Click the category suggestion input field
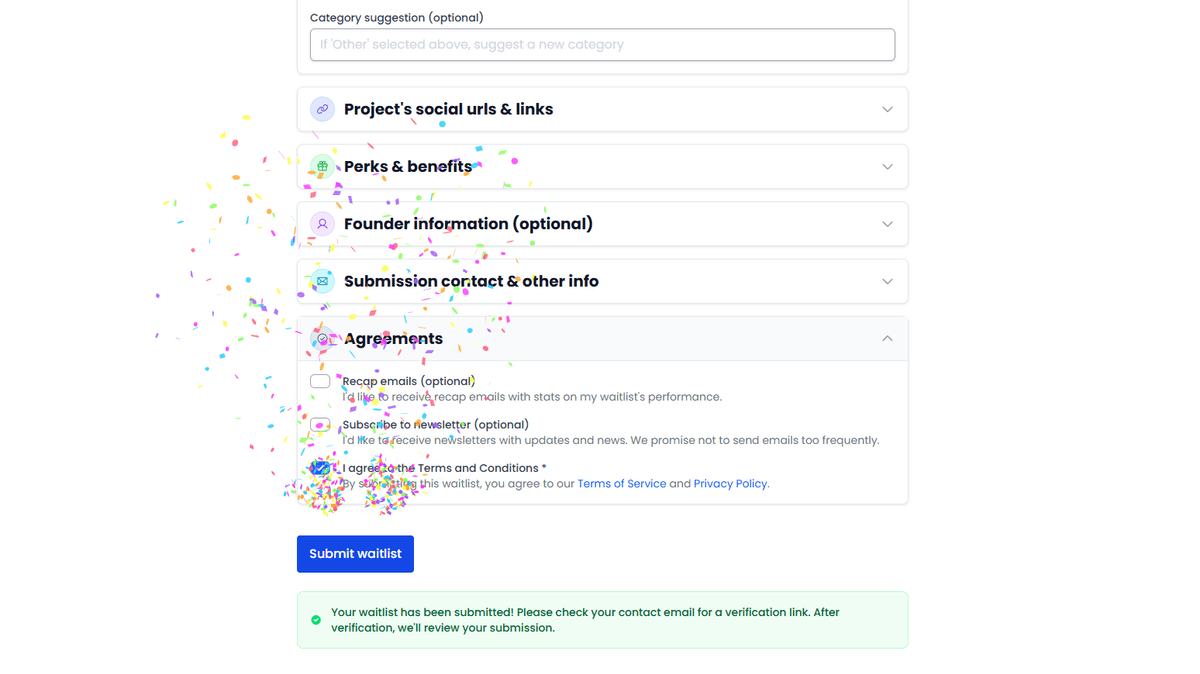This screenshot has height=674, width=1200. coord(601,44)
